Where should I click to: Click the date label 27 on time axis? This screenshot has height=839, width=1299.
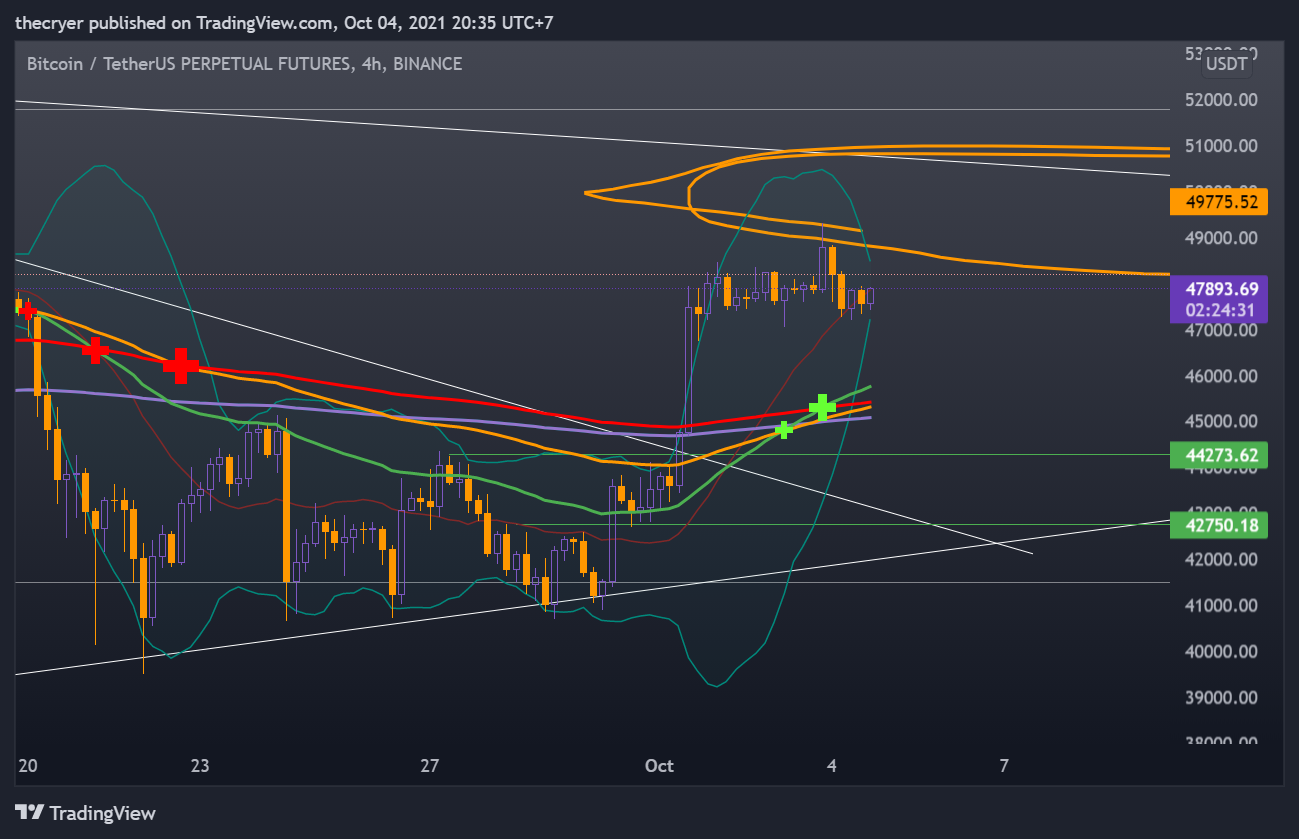point(430,767)
